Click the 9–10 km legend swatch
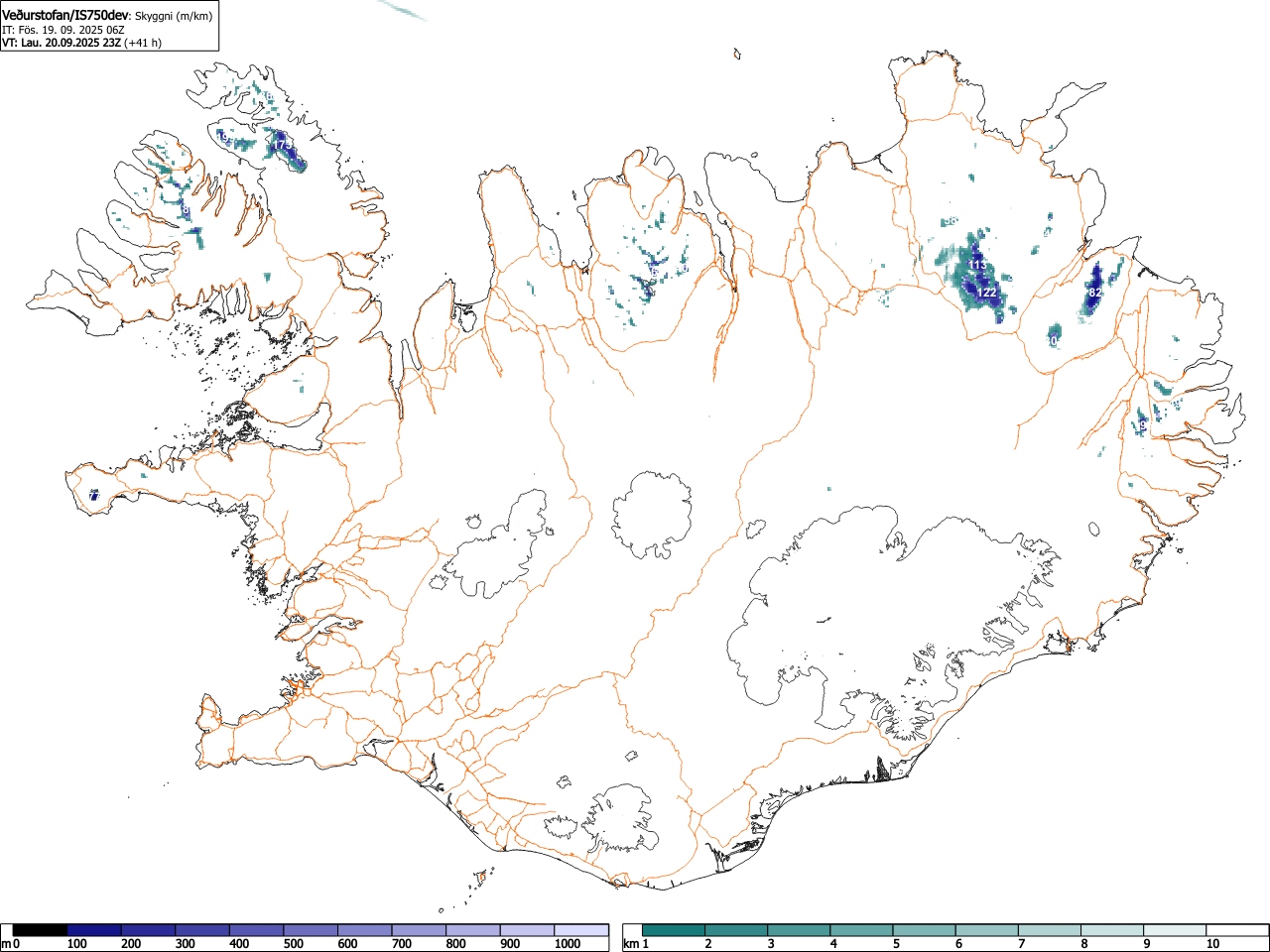Image resolution: width=1270 pixels, height=952 pixels. [1174, 930]
